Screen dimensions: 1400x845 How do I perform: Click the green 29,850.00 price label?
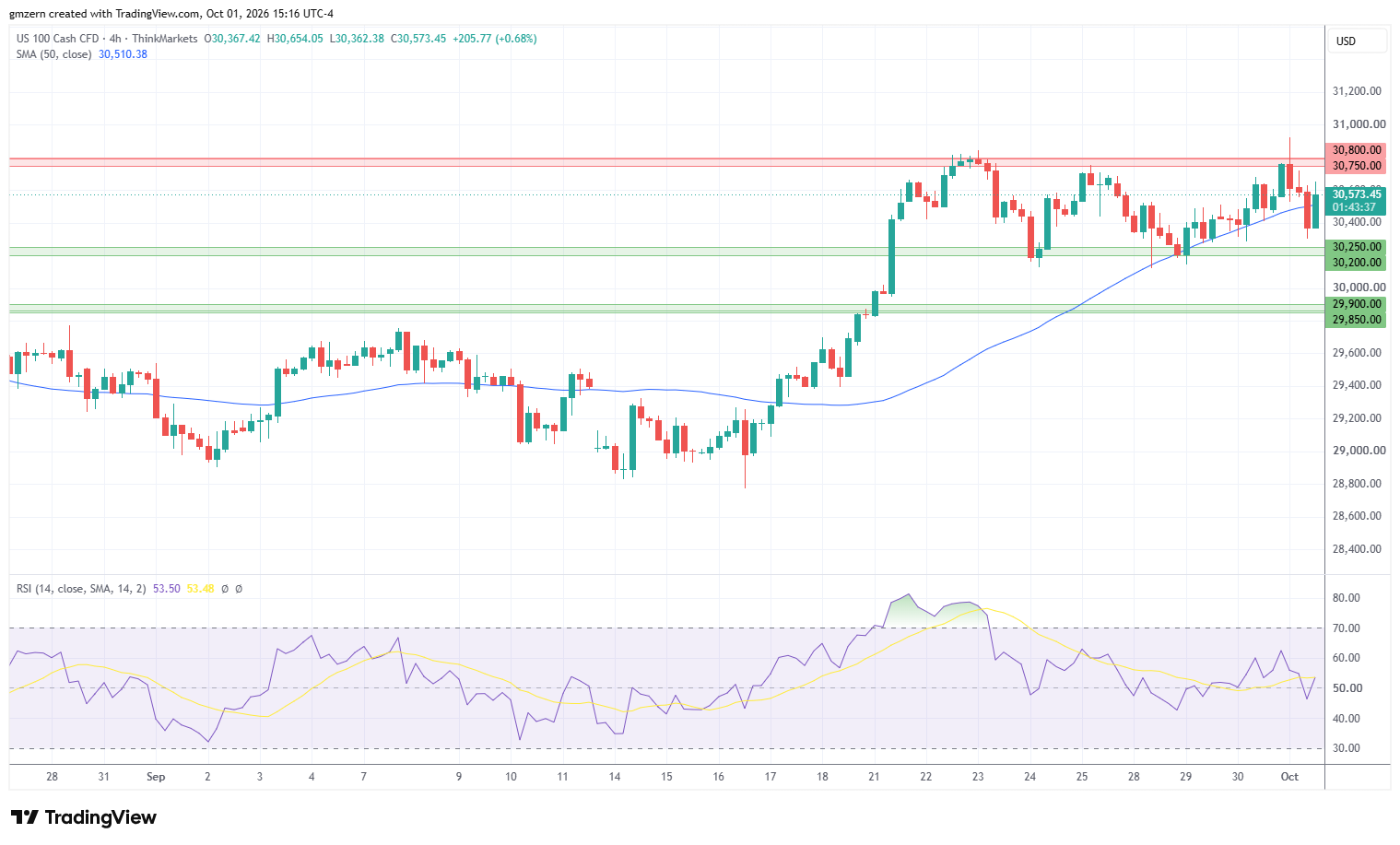tap(1357, 320)
